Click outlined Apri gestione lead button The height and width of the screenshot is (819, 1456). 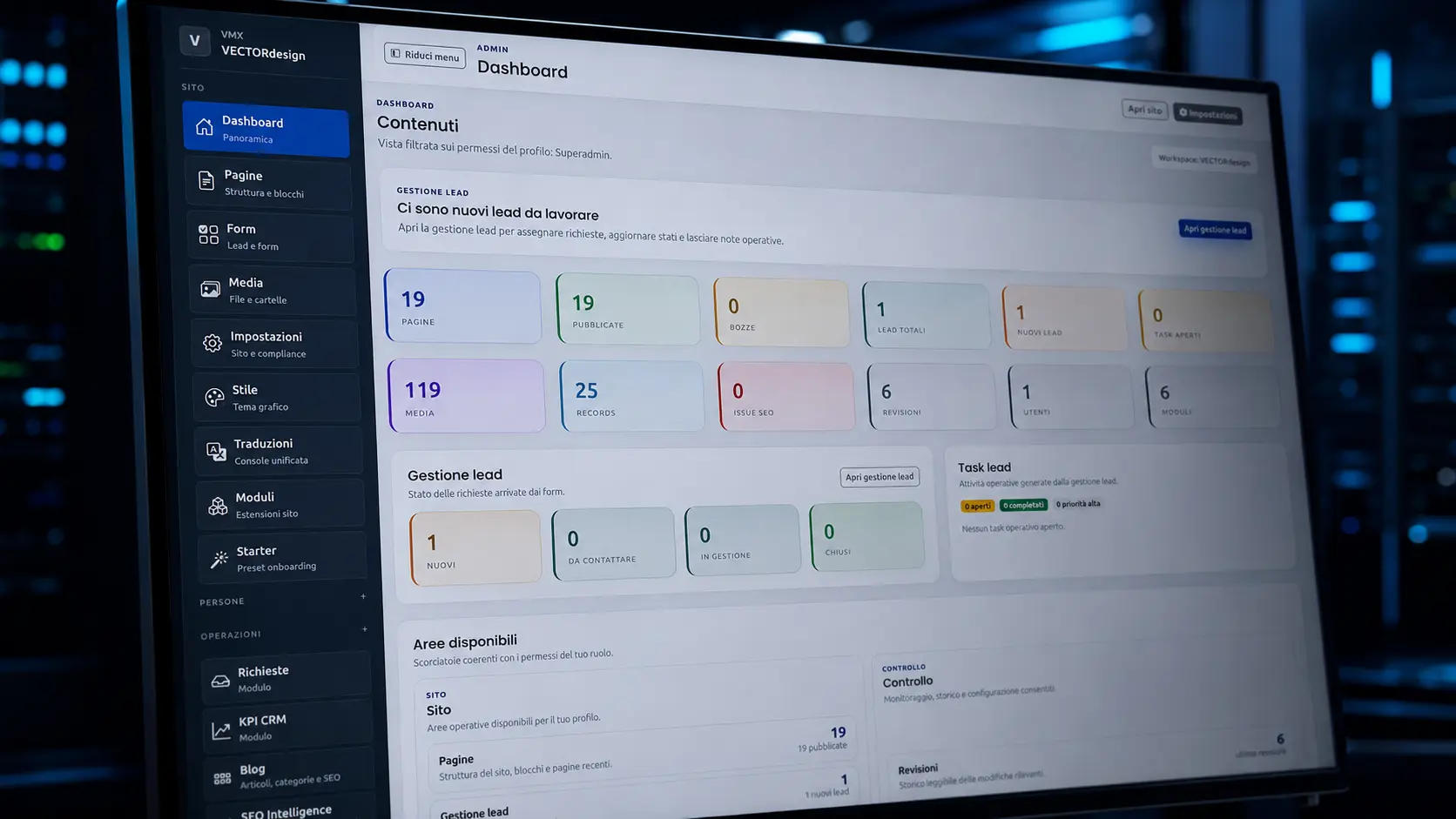pyautogui.click(x=880, y=477)
